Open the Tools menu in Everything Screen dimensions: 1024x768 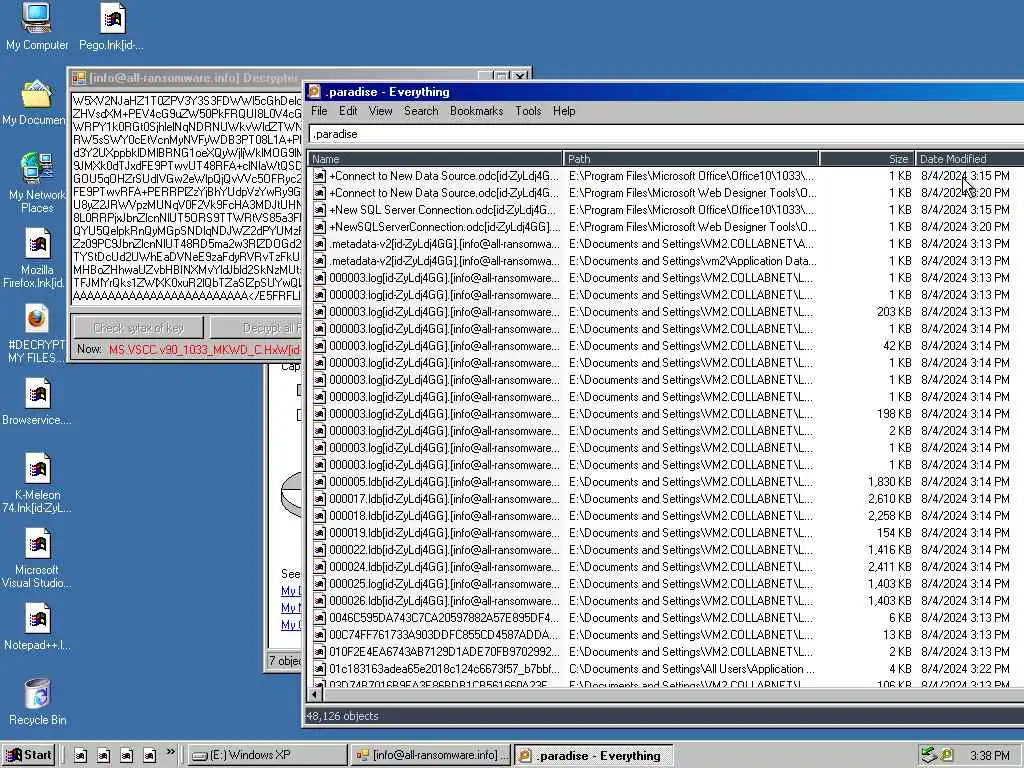tap(528, 111)
